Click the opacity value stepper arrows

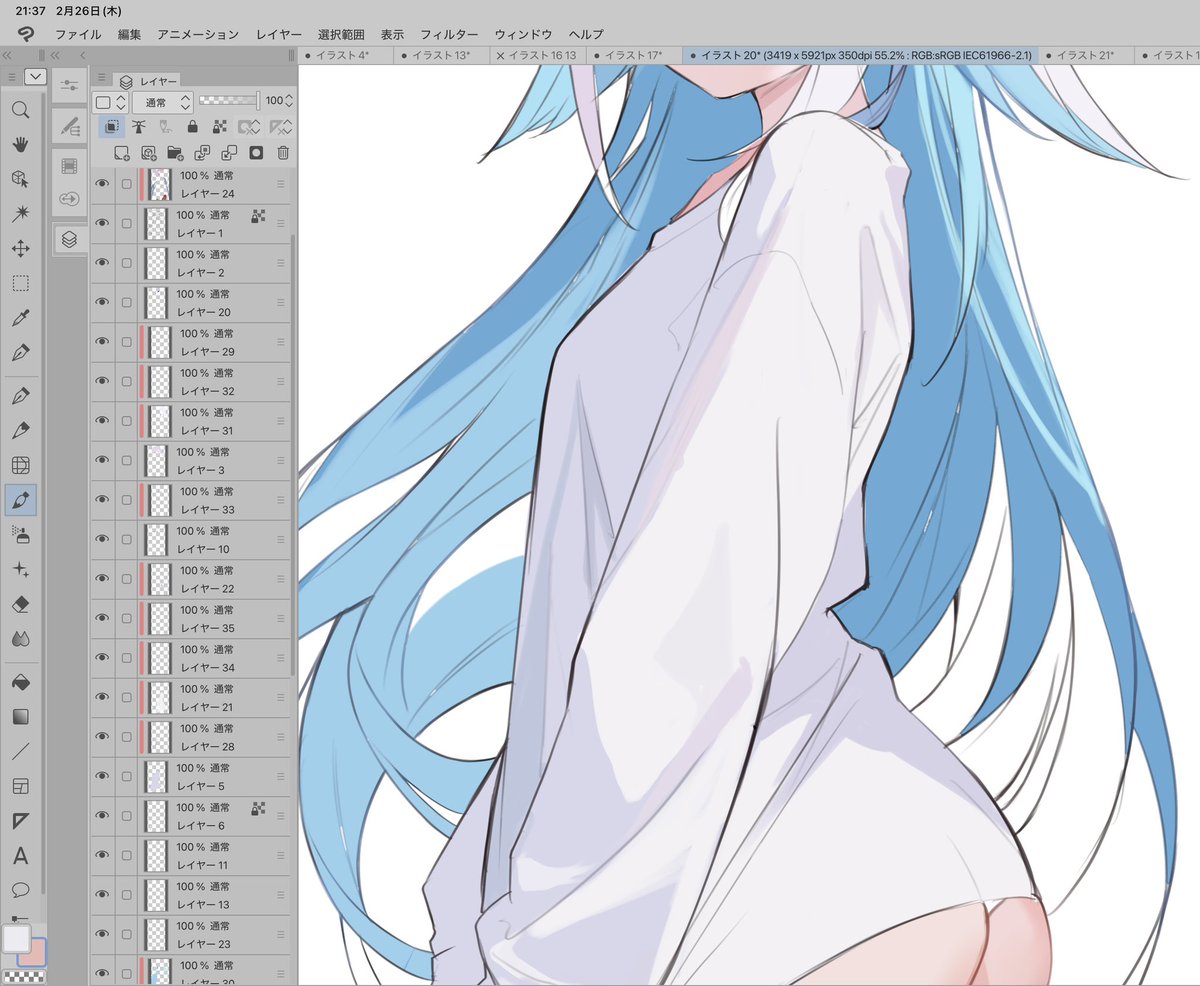point(289,100)
